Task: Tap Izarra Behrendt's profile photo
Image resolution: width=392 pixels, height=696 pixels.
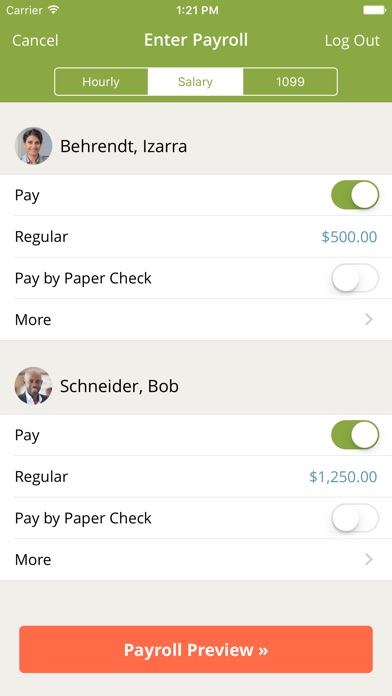Action: [33, 146]
